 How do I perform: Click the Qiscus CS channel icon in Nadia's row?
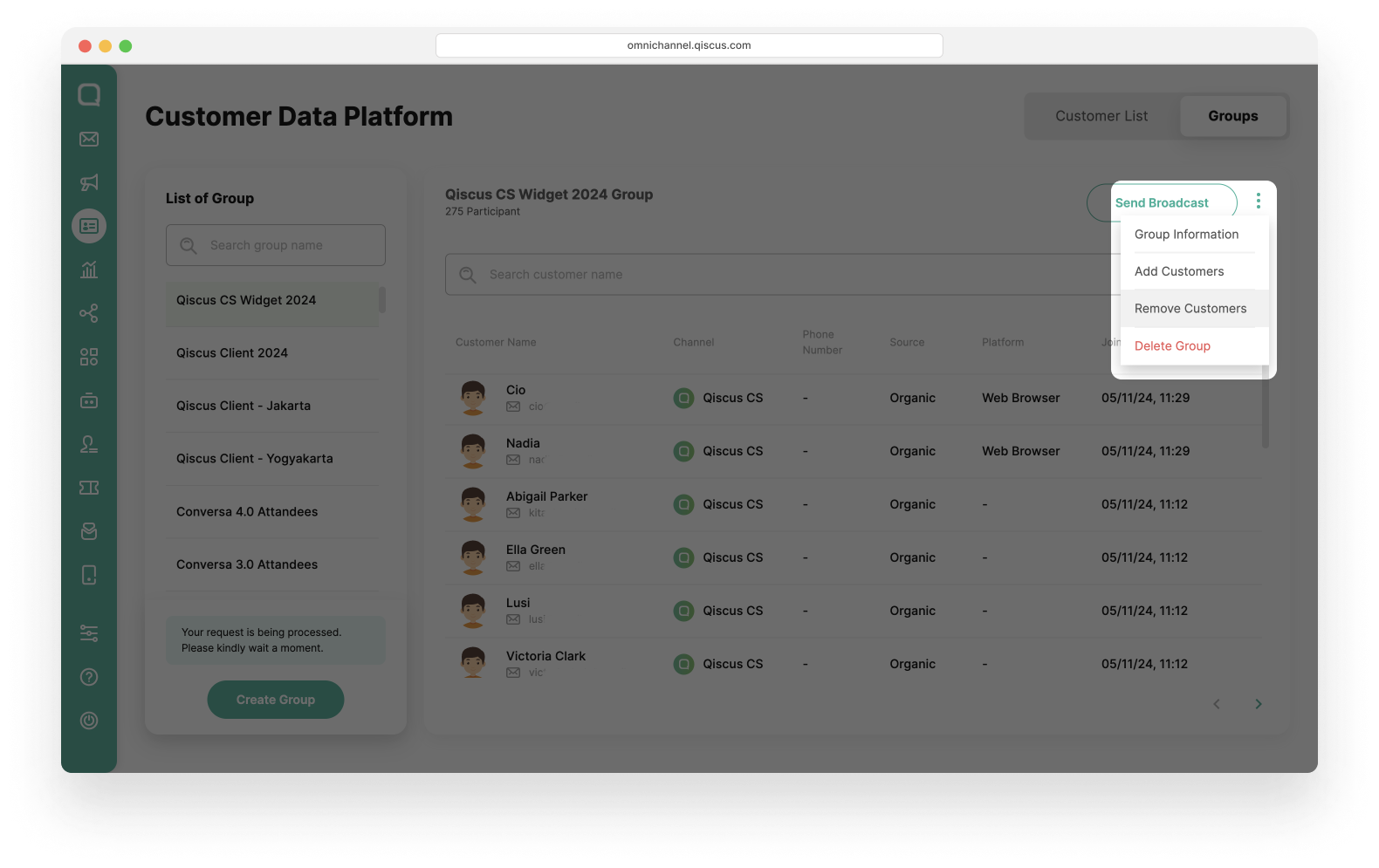pos(684,451)
